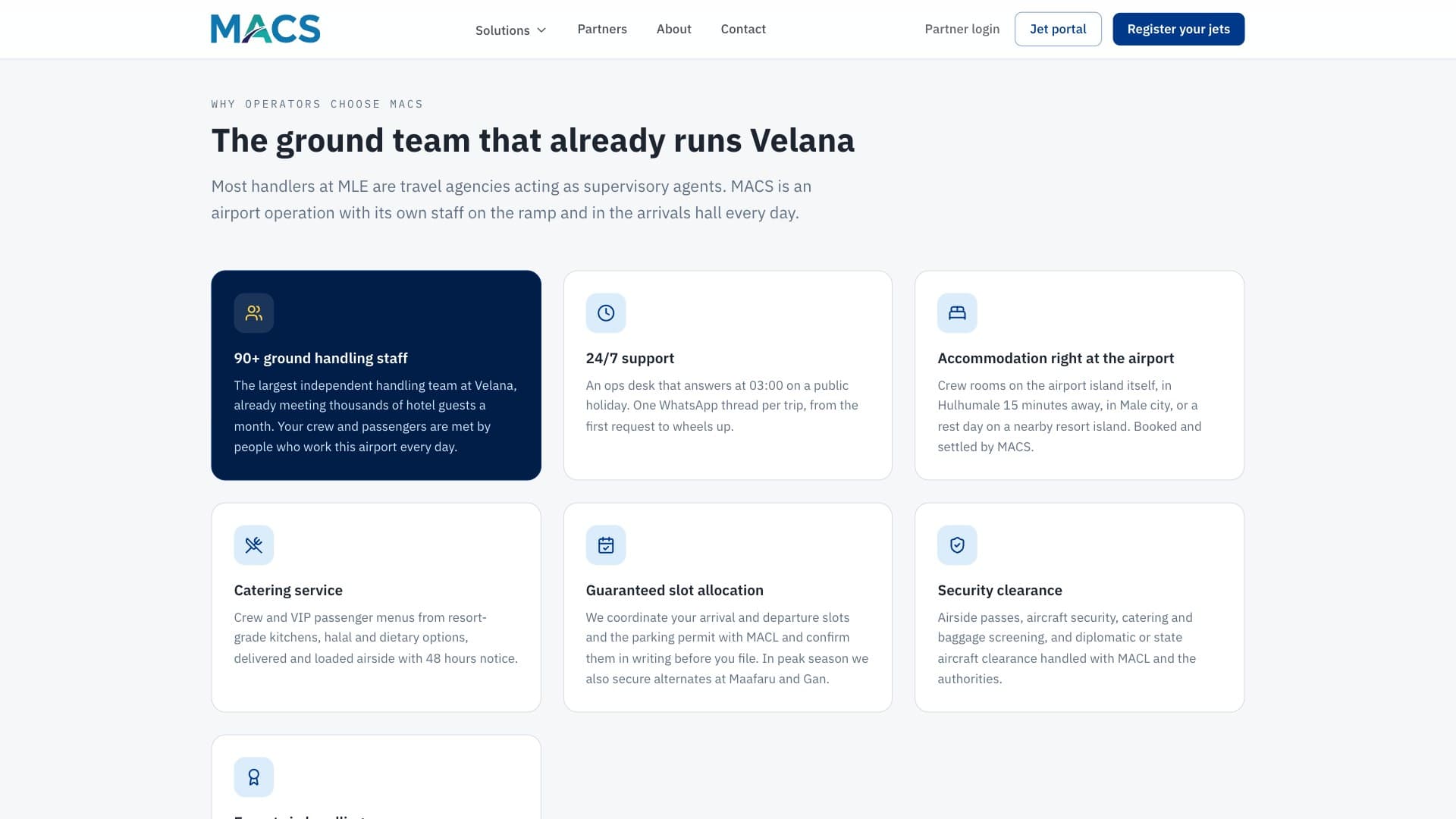
Task: Click 'WHY OPERATORS CHOOSE MACS' eyebrow text
Action: pos(317,104)
